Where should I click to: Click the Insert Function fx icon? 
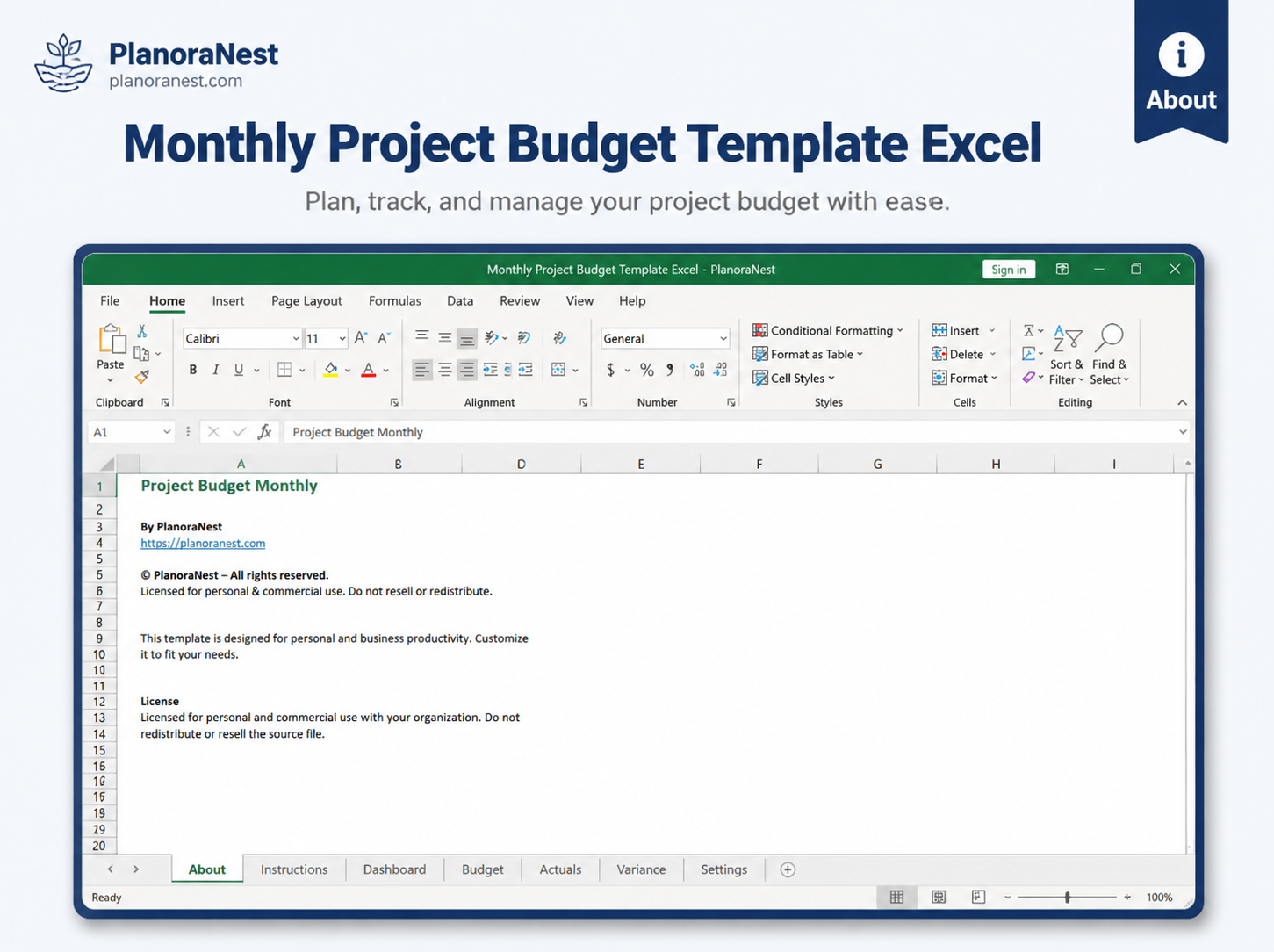(x=264, y=431)
